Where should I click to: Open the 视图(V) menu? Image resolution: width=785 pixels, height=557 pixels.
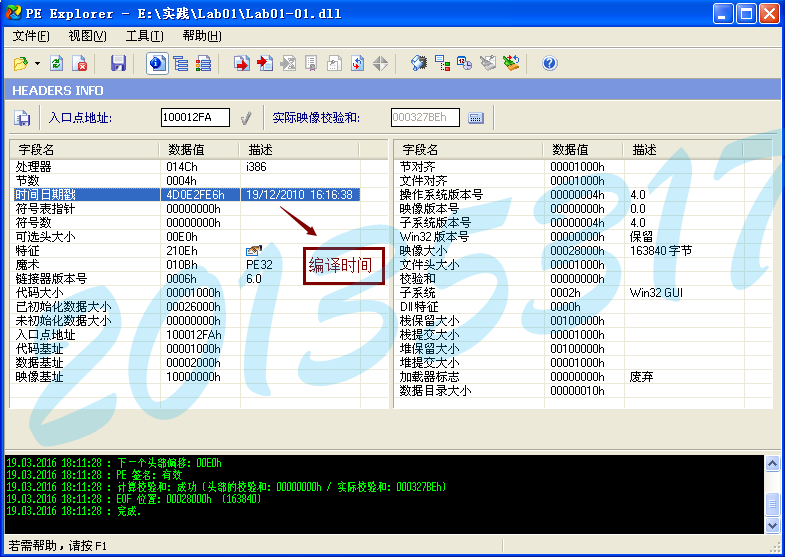tap(88, 36)
